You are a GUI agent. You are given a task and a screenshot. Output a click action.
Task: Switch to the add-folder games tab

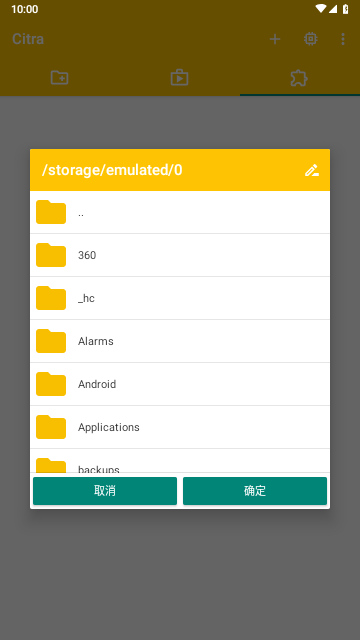coord(60,78)
